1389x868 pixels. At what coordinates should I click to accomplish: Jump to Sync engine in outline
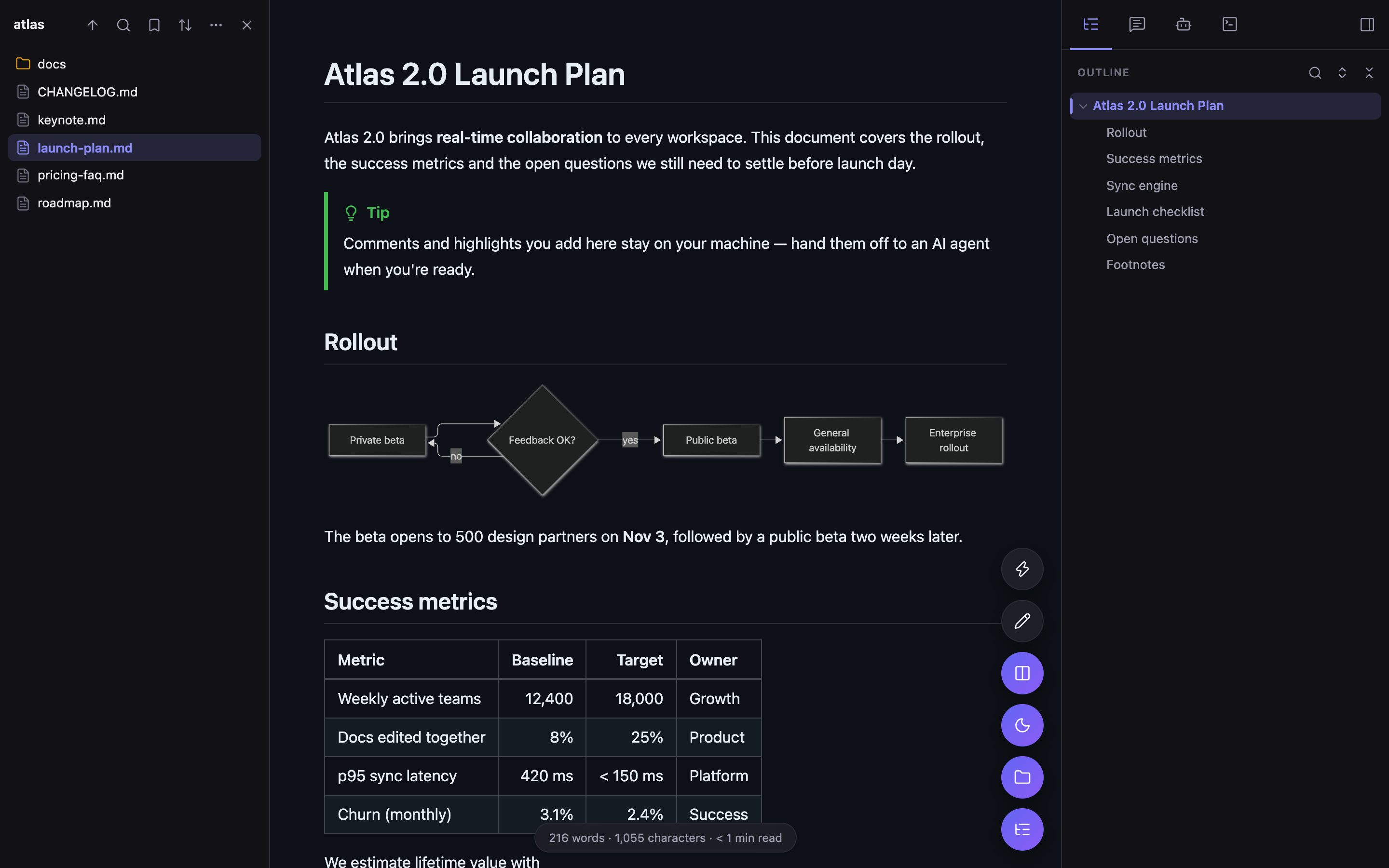tap(1142, 186)
